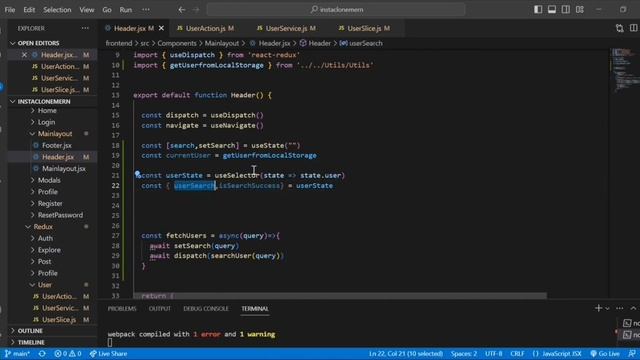Click the instaclonemern command search box
Viewport: 640px width, 360px height.
336,9
